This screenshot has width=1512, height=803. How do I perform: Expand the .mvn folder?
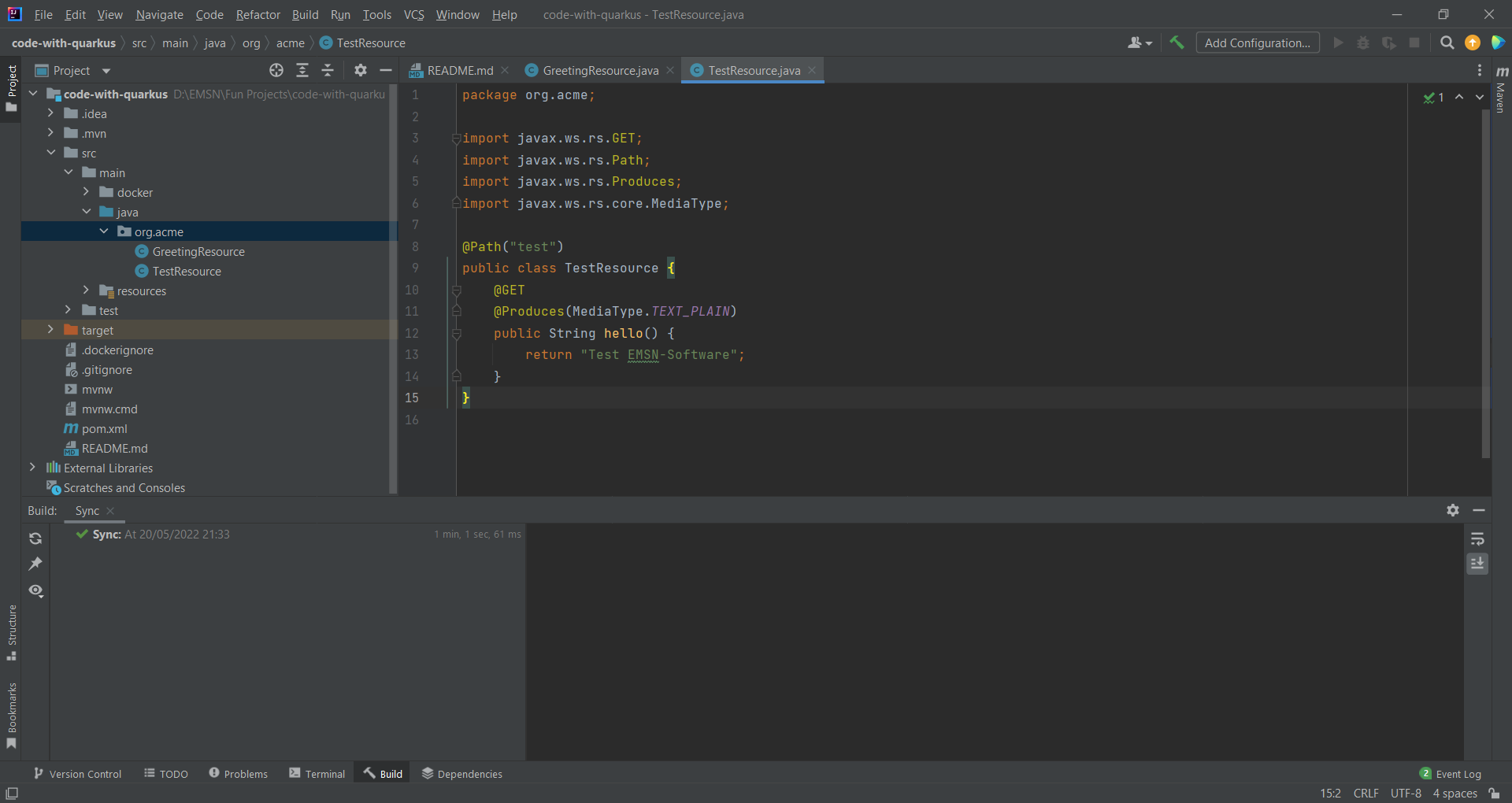pyautogui.click(x=50, y=133)
